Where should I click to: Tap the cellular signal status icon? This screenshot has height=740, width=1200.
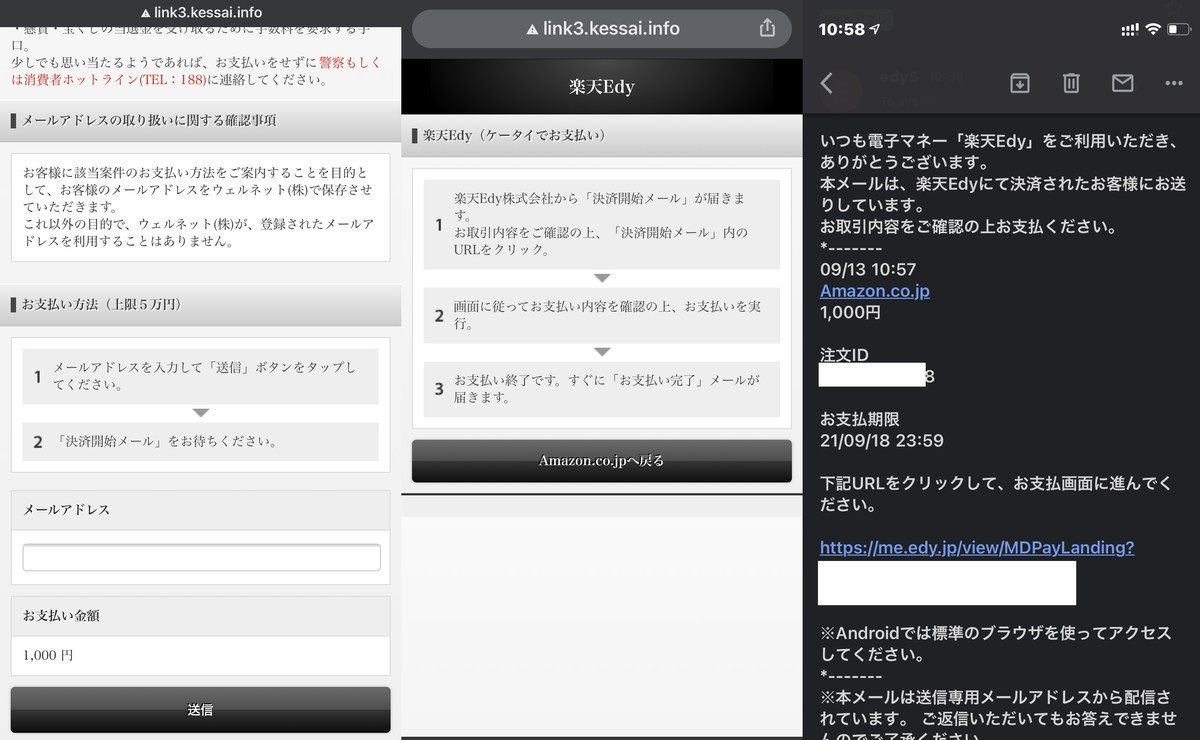1129,30
